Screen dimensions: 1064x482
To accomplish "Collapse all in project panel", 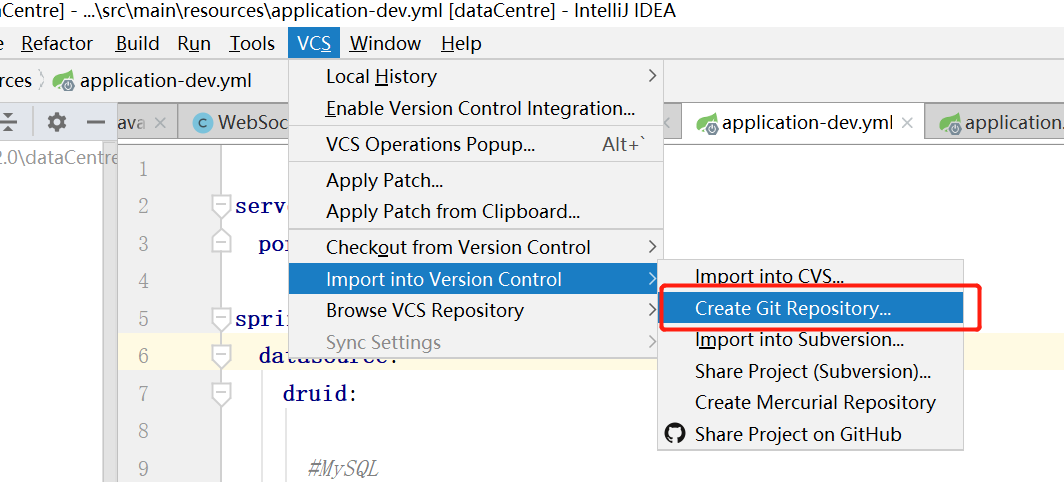I will pos(8,122).
